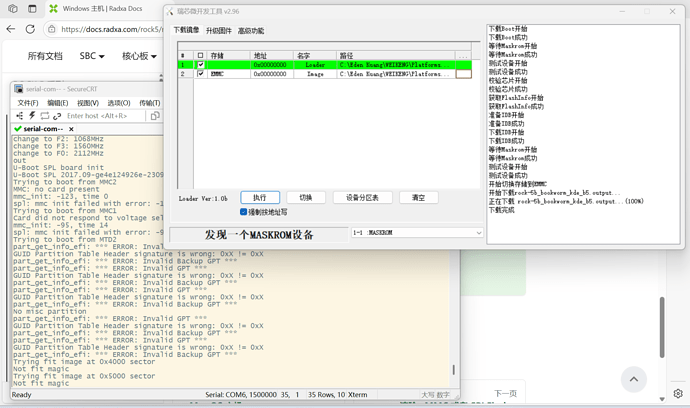The width and height of the screenshot is (690, 408).
Task: Click Connect icon in SecureCRT toolbar
Action: click(x=20, y=116)
